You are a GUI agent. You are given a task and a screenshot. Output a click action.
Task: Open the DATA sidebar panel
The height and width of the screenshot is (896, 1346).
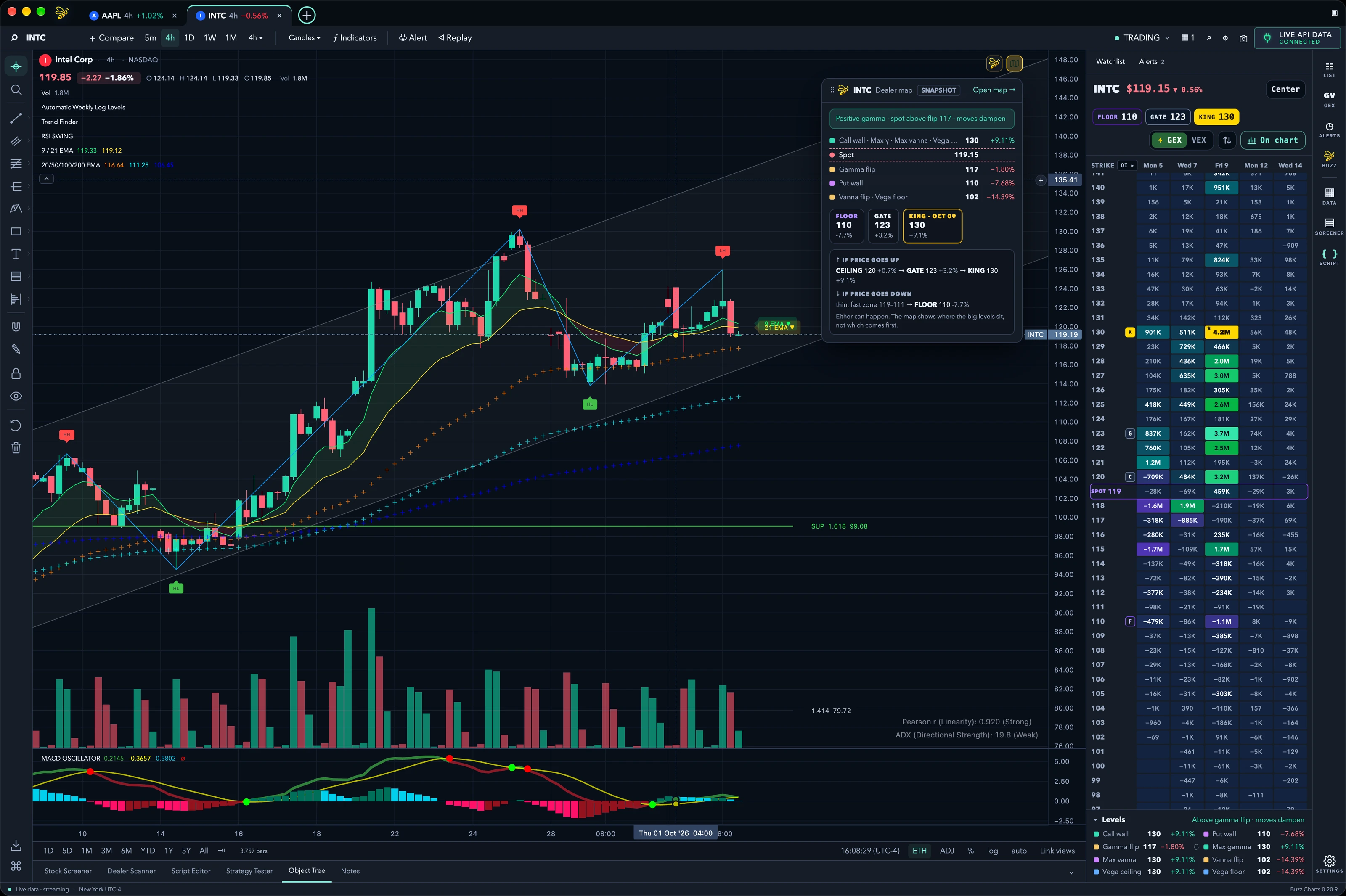tap(1330, 197)
